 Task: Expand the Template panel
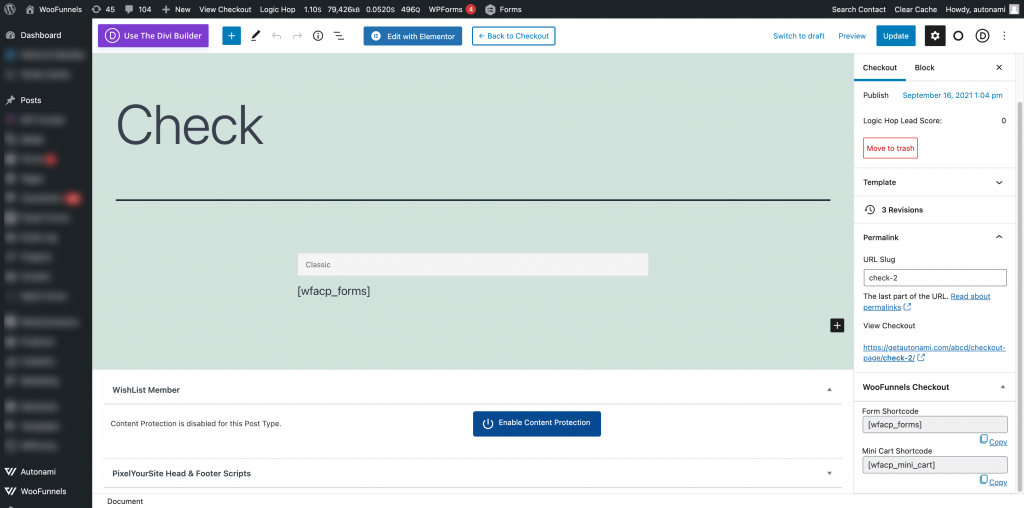(935, 182)
